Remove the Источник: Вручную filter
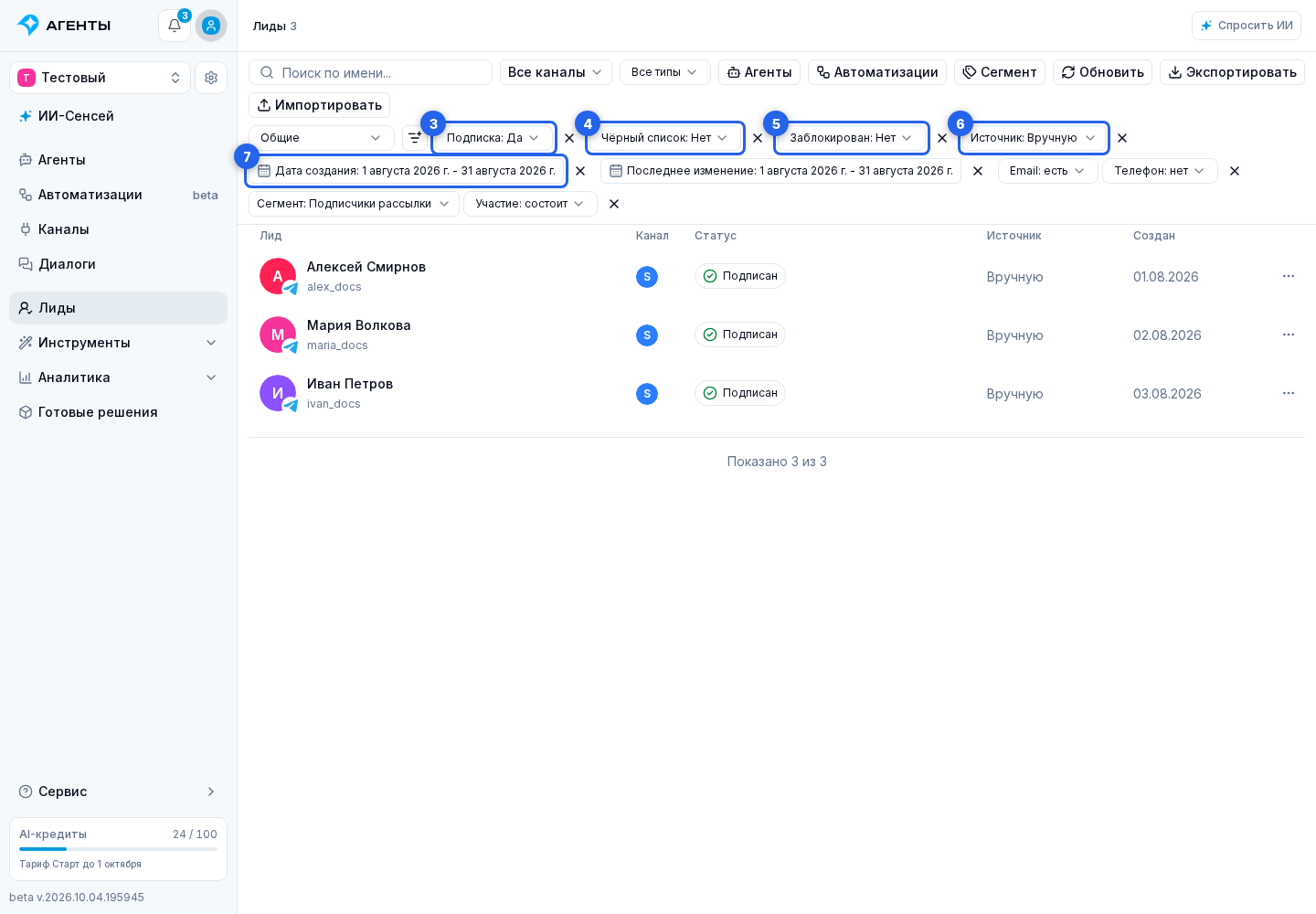Screen dimensions: 1316x914 (1122, 138)
